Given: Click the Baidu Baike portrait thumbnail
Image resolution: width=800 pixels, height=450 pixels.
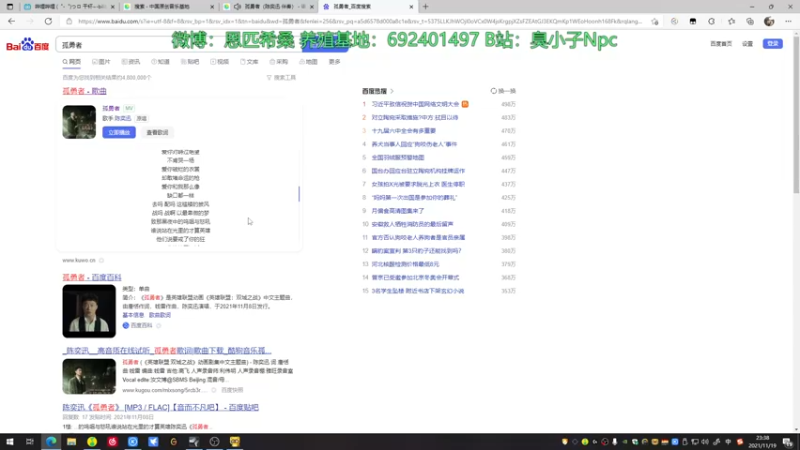Looking at the screenshot, I should pyautogui.click(x=89, y=311).
